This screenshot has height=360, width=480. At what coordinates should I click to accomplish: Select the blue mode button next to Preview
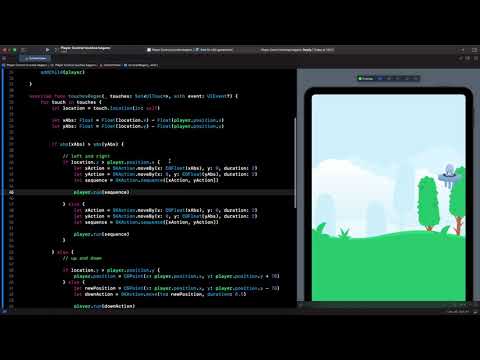[380, 78]
